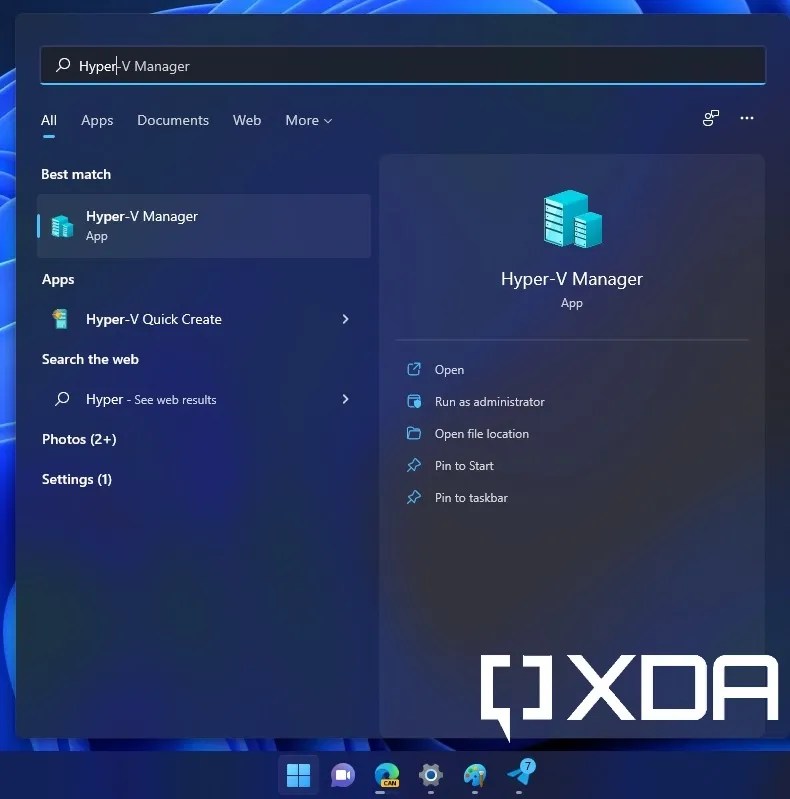This screenshot has width=790, height=799.
Task: Click Hyper-V Manager title in preview pane
Action: click(572, 279)
